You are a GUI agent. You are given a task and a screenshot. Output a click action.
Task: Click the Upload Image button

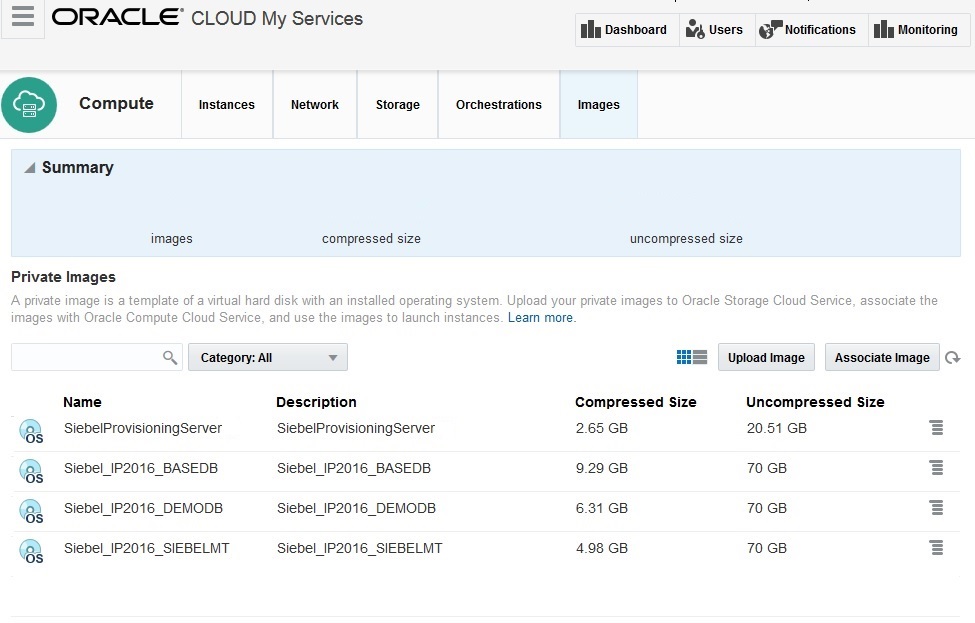[x=766, y=356]
